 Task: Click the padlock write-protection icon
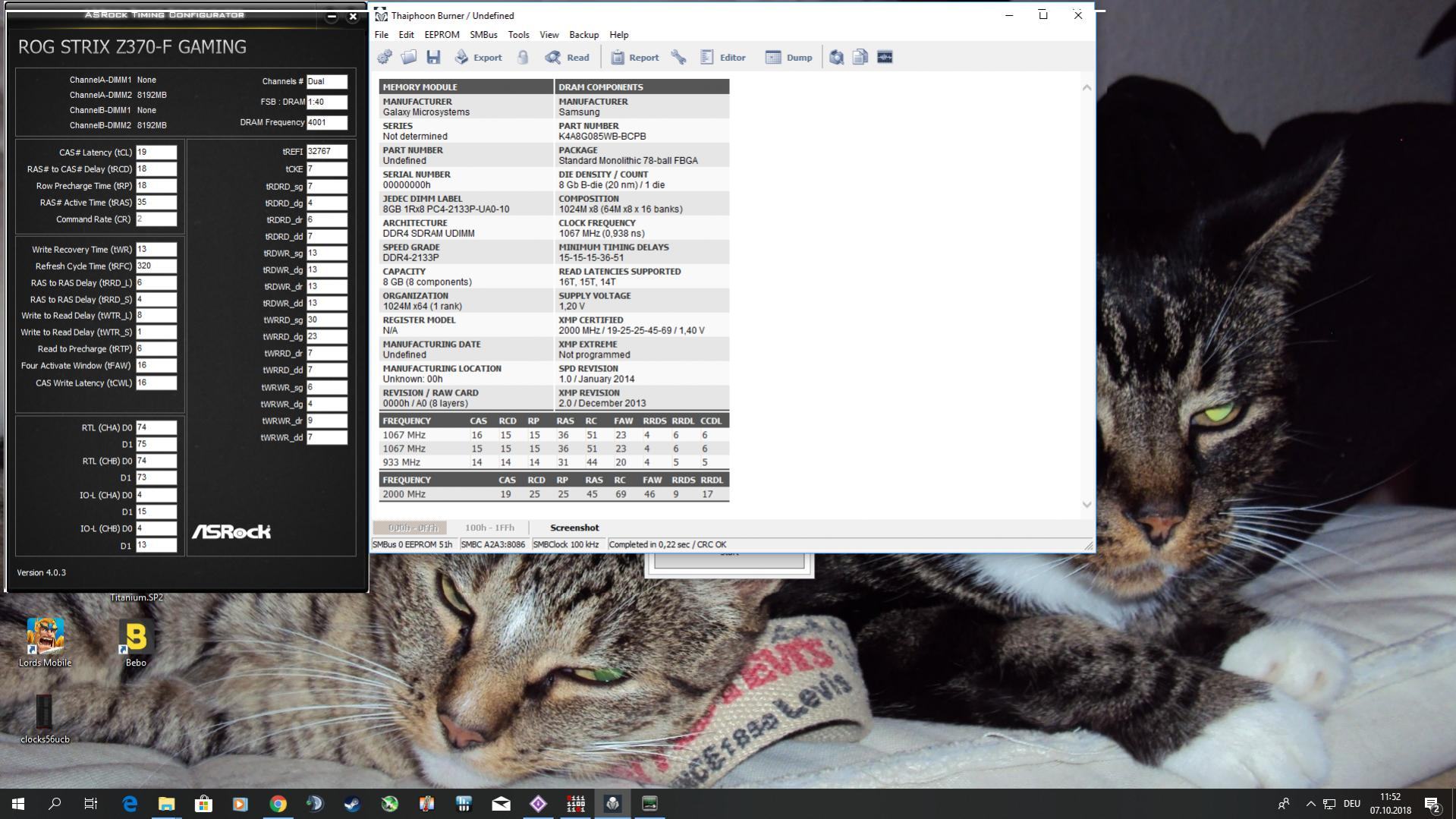523,57
